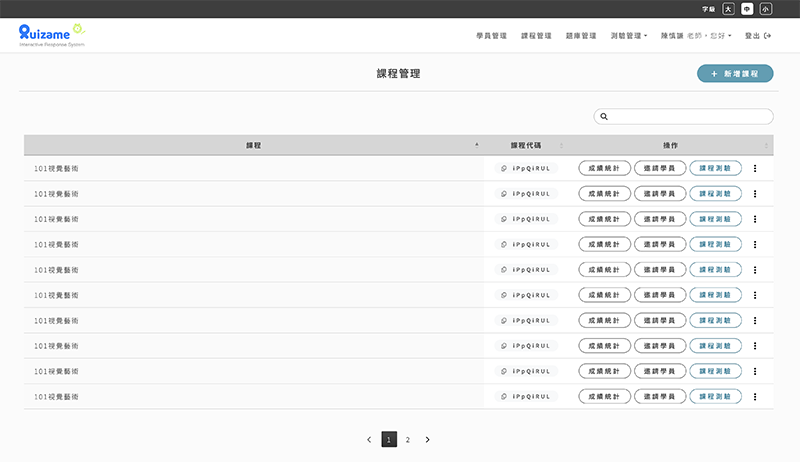The height and width of the screenshot is (462, 800).
Task: Open 題庫管理 in the navigation bar
Action: point(581,35)
